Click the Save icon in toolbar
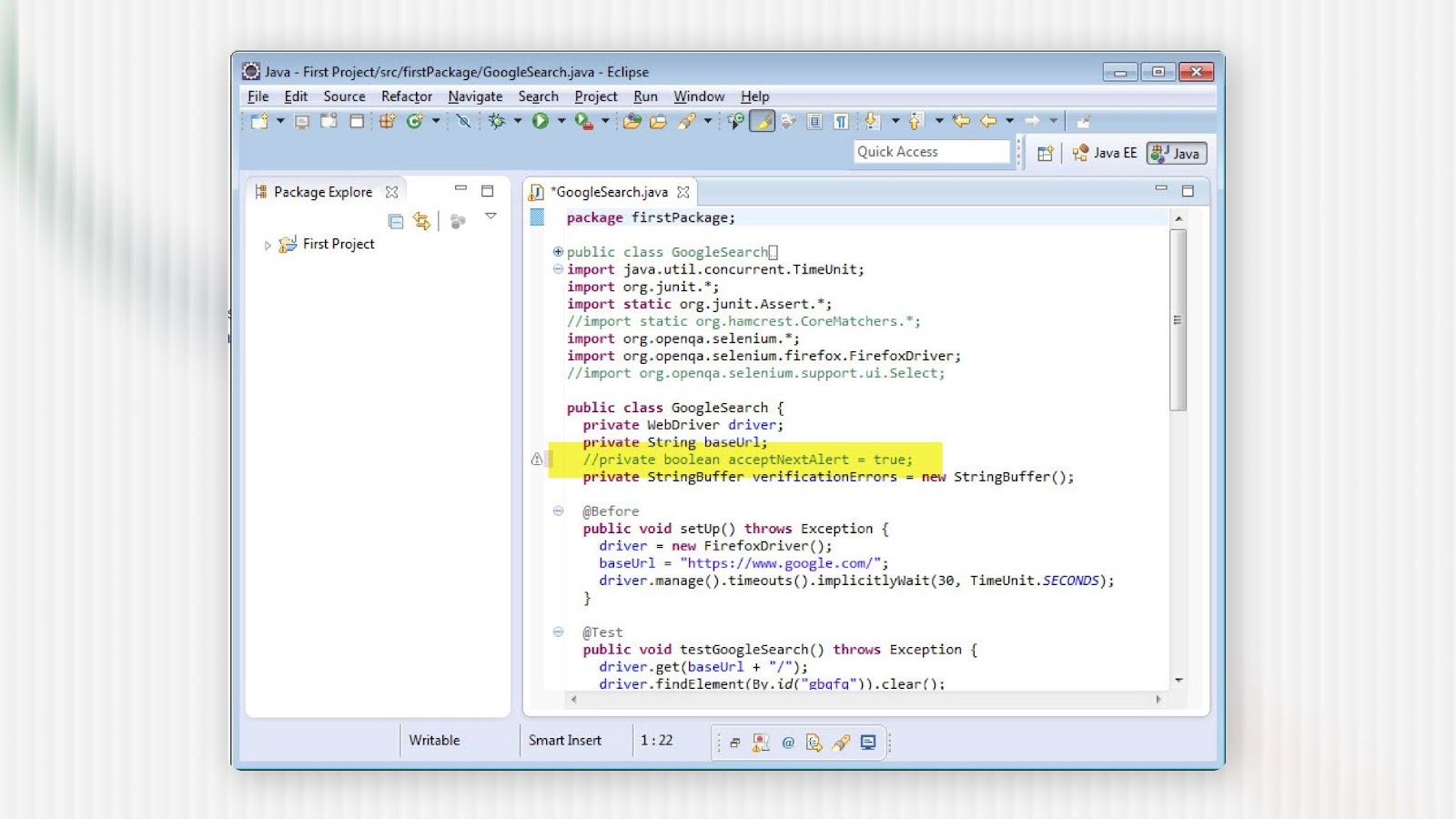Screen dimensions: 1456x819 pyautogui.click(x=302, y=121)
